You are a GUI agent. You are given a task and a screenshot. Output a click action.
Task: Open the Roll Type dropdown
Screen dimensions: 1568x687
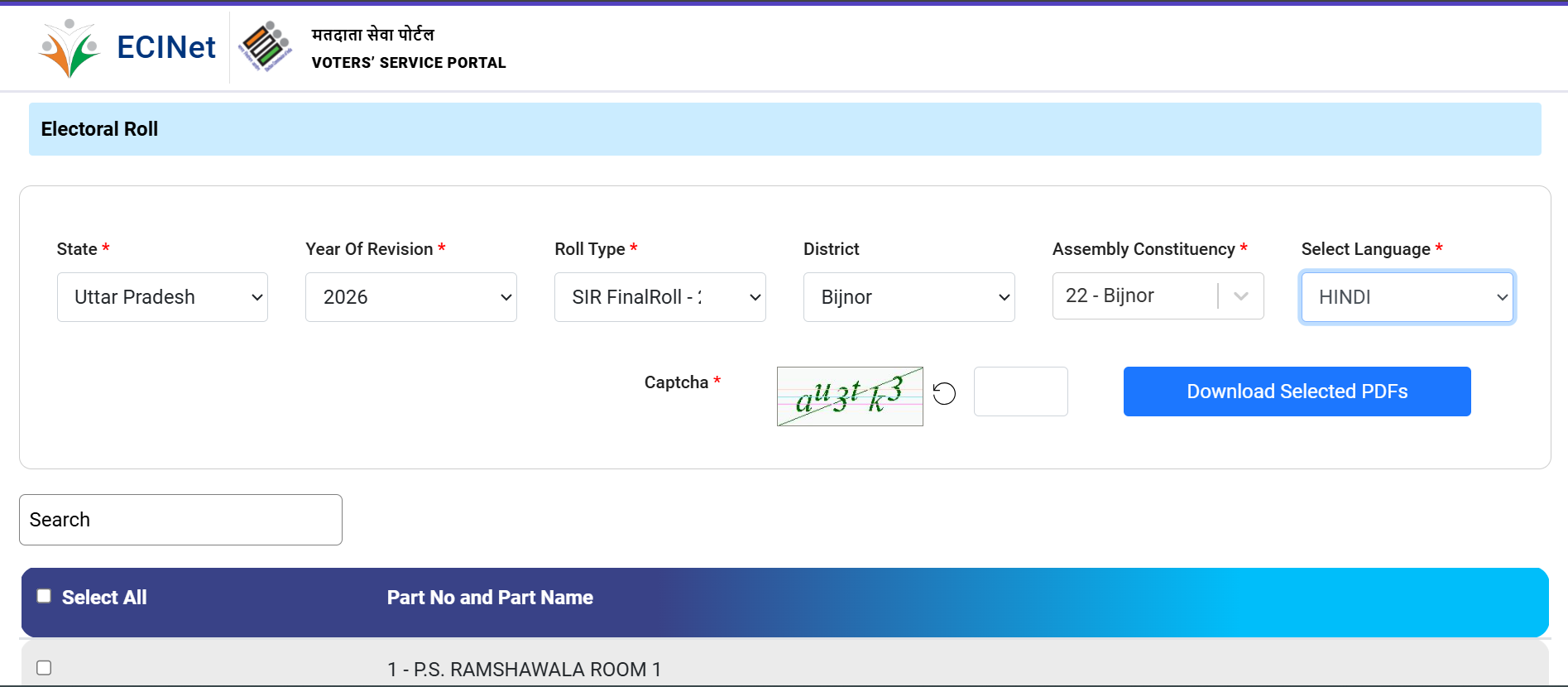[659, 297]
